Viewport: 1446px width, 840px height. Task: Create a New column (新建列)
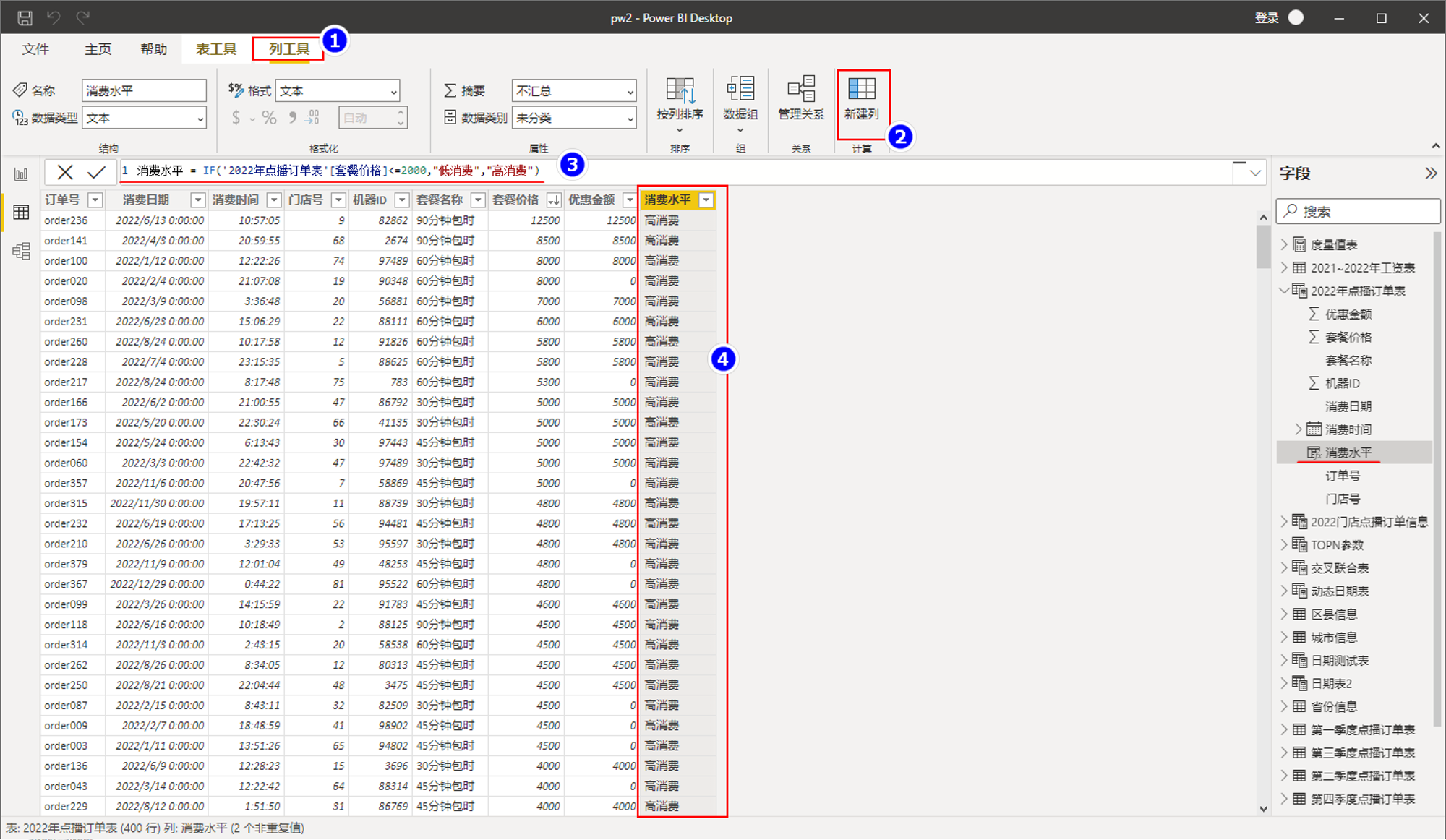tap(862, 99)
